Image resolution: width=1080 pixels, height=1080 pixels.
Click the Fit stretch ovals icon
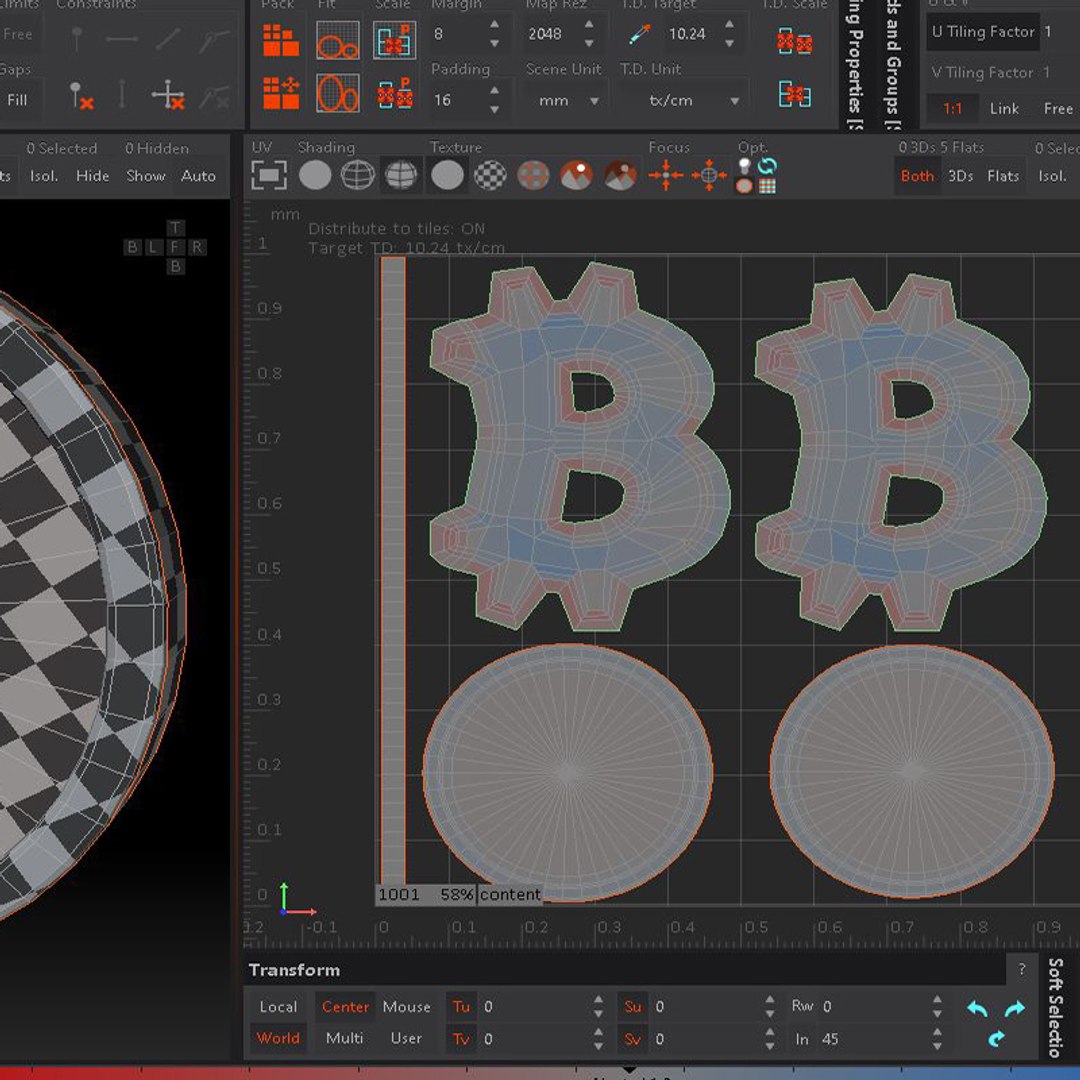[338, 93]
